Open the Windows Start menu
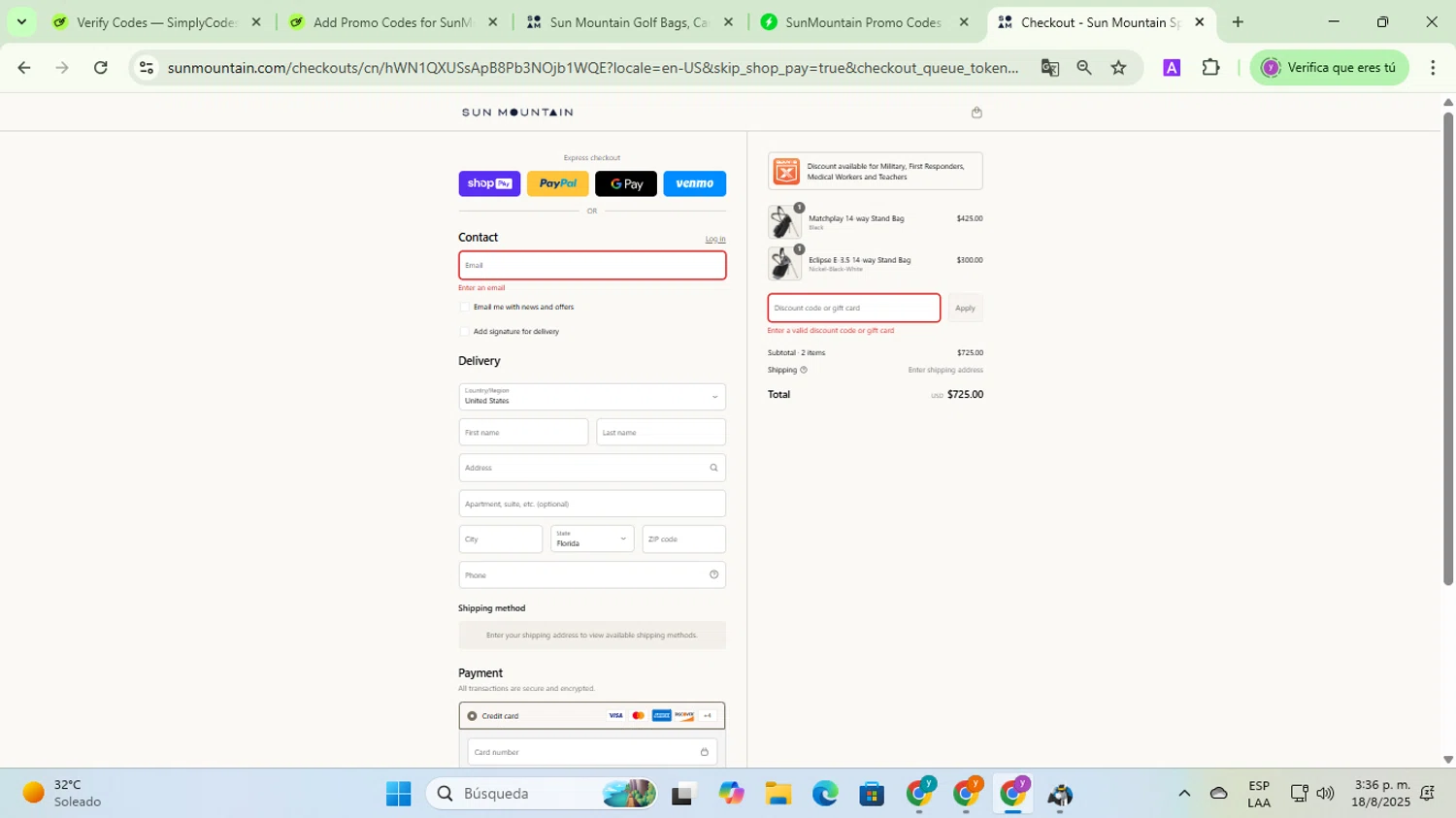The height and width of the screenshot is (818, 1456). click(398, 794)
